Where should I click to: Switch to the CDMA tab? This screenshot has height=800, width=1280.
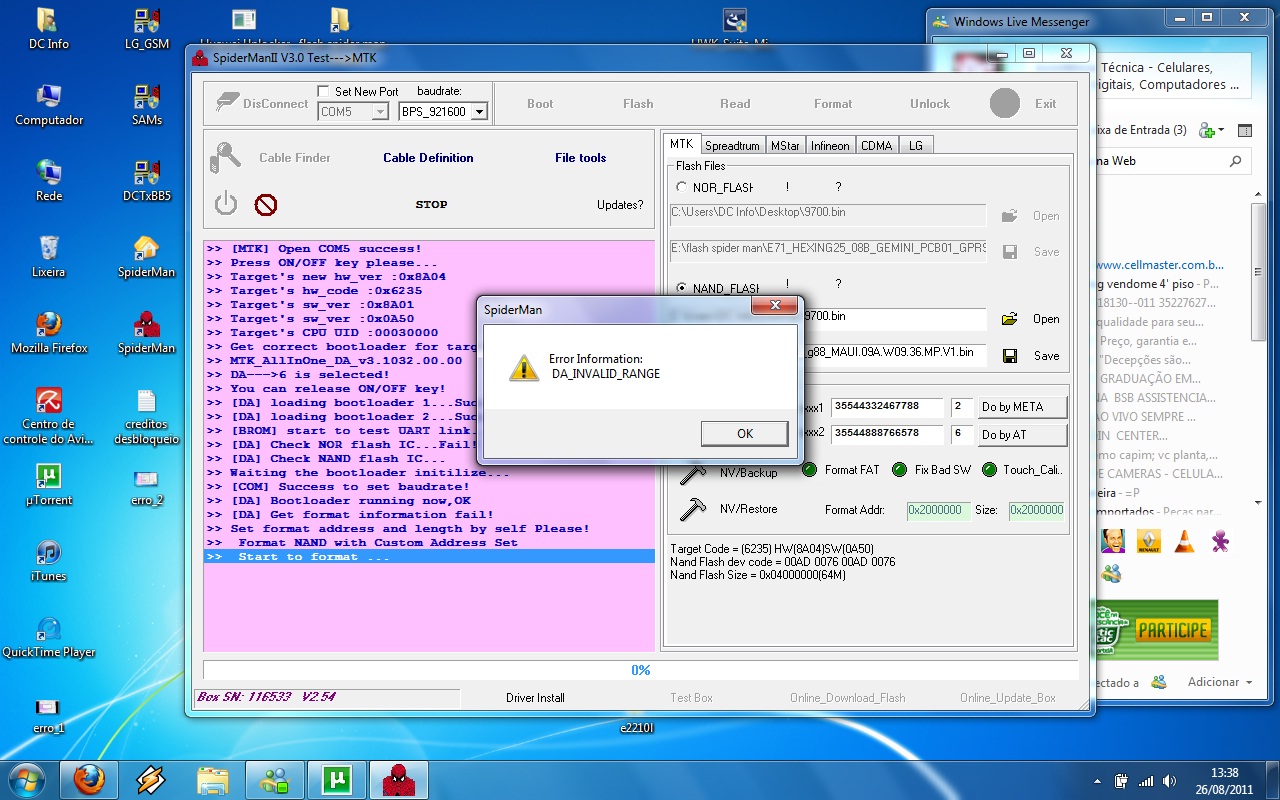[877, 146]
